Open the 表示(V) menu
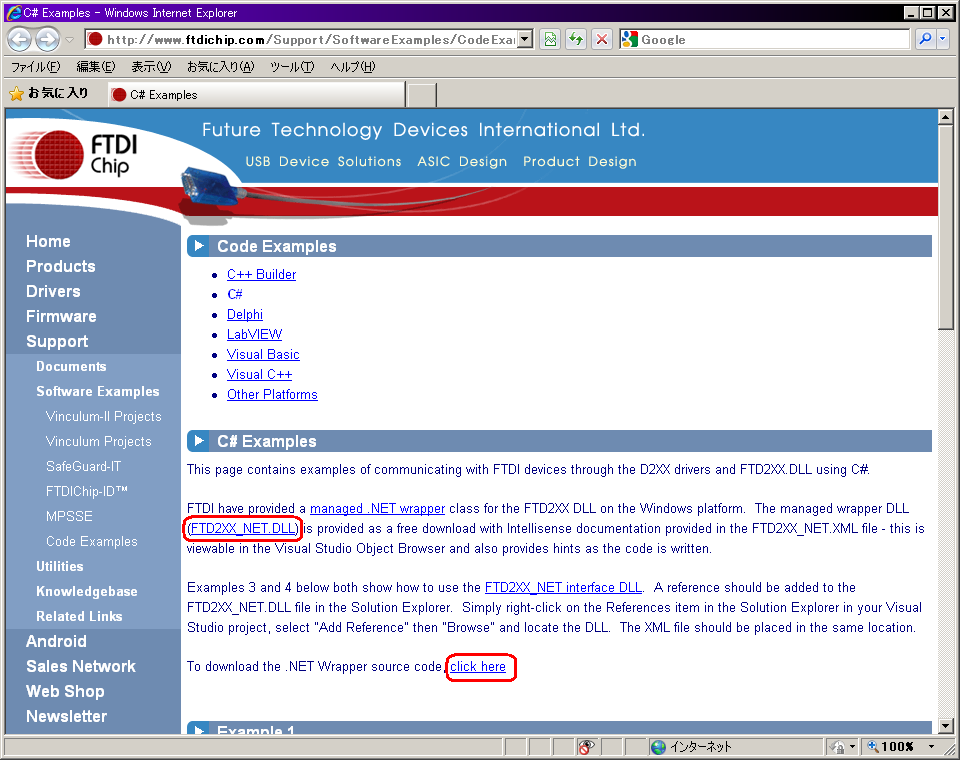This screenshot has height=760, width=960. pos(151,67)
